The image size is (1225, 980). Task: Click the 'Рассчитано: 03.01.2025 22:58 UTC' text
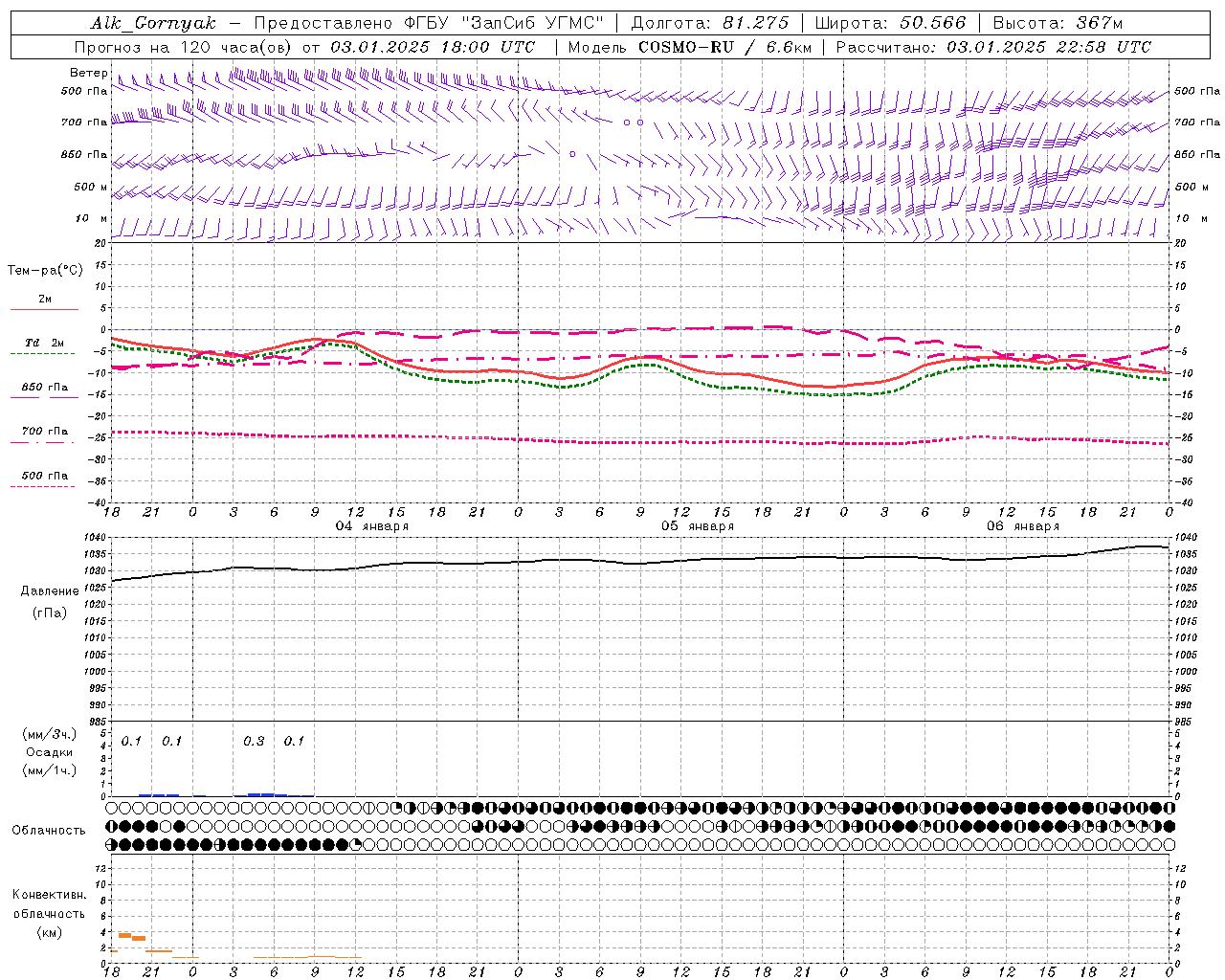993,47
